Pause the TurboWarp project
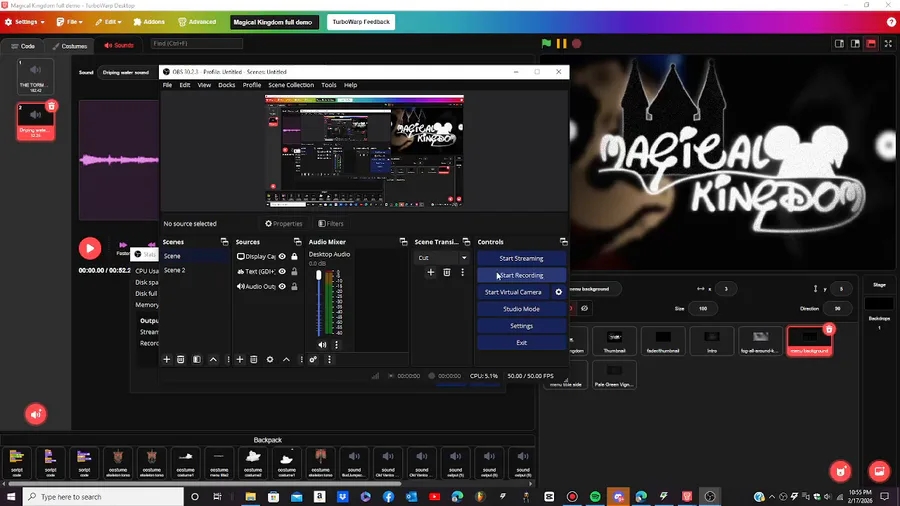The width and height of the screenshot is (900, 506). 561,44
